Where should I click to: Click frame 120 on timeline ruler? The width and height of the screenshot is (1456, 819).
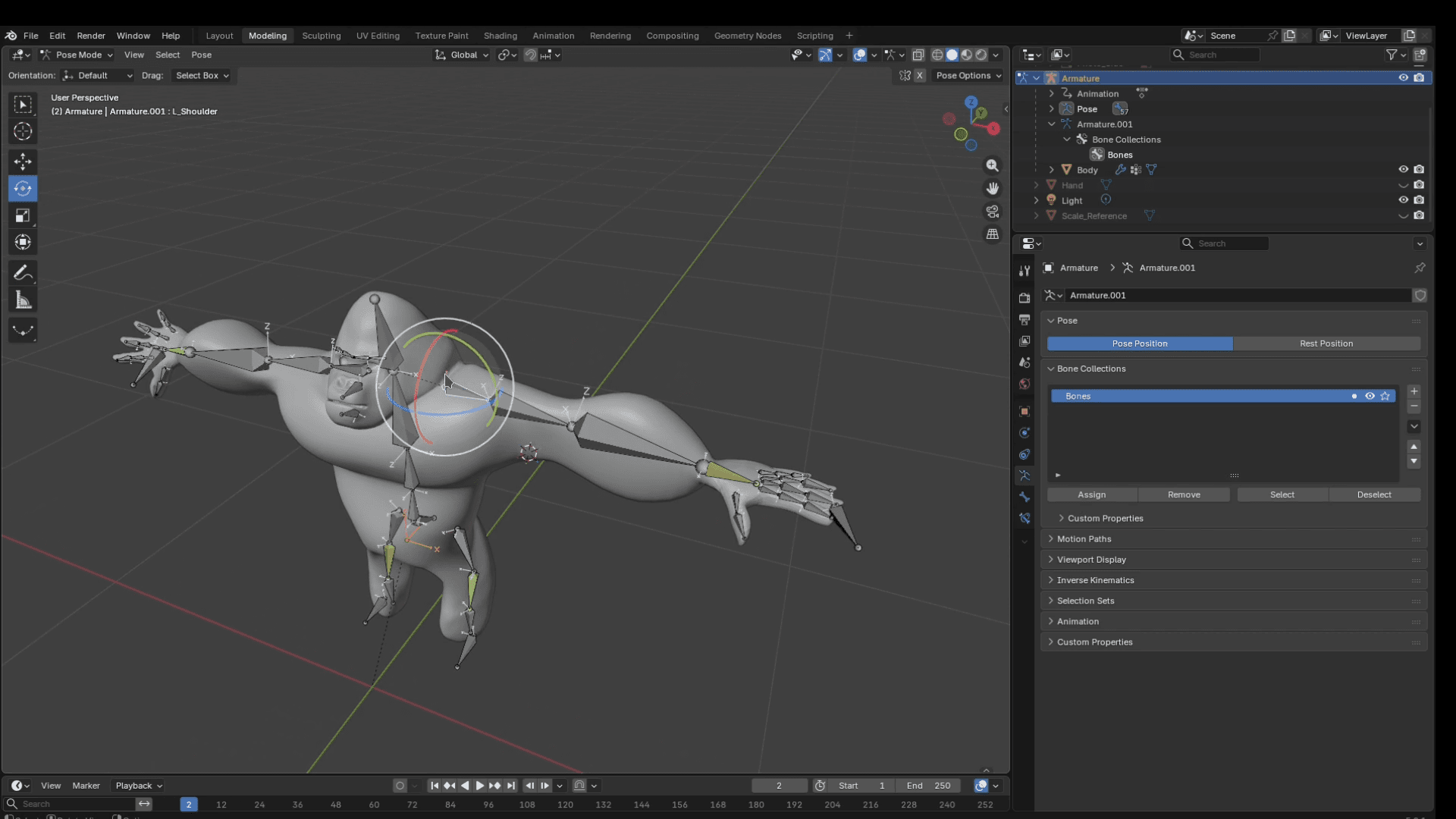(565, 805)
